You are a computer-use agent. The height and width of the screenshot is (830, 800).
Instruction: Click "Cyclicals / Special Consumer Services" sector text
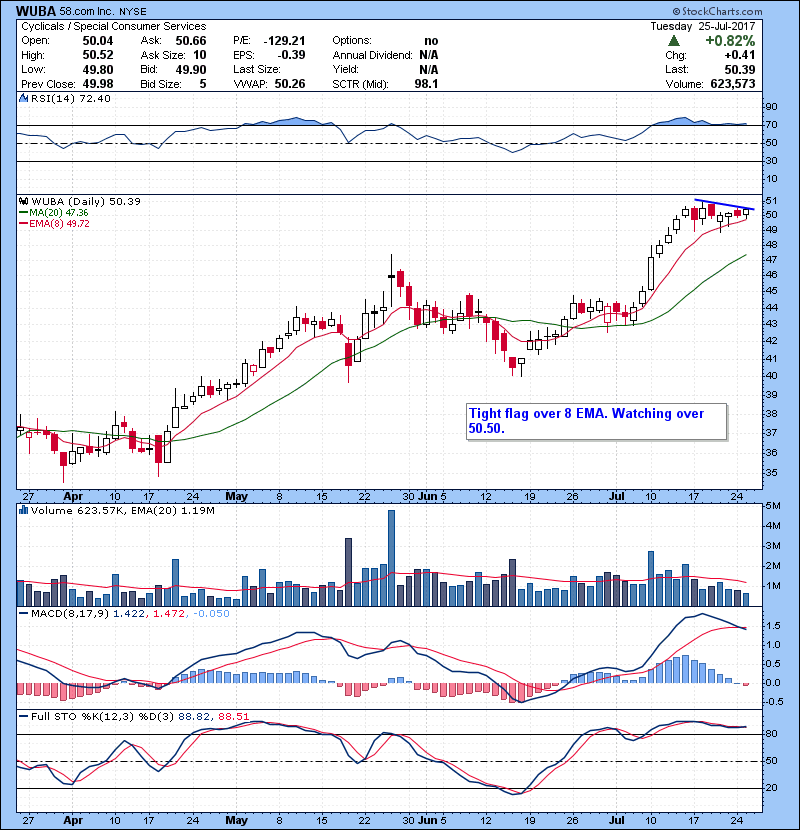click(114, 26)
